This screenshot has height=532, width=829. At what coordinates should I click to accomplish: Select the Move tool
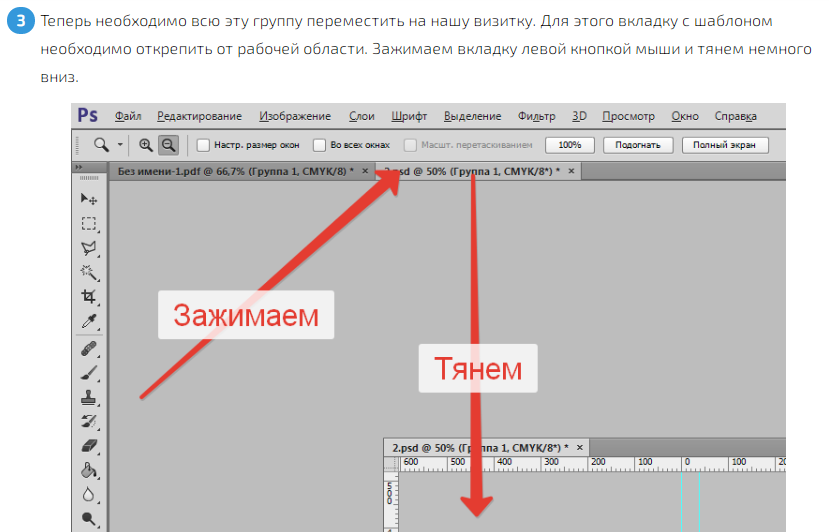[x=89, y=199]
